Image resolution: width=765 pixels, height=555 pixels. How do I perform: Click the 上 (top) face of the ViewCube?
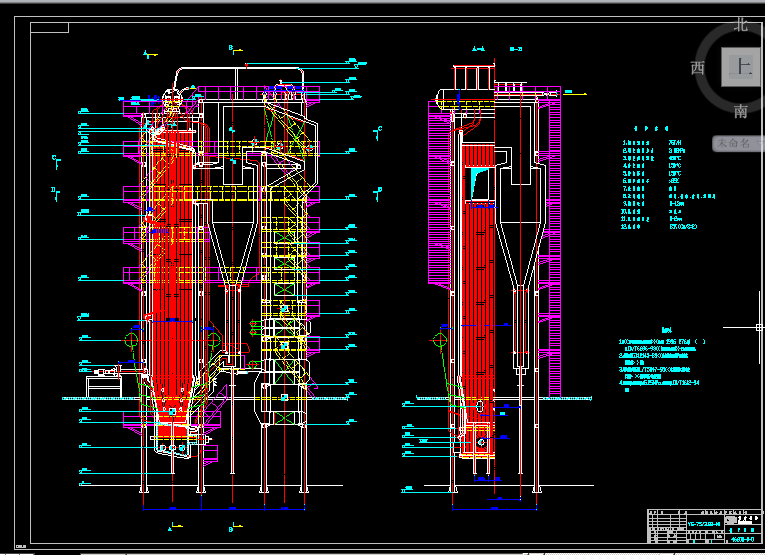click(x=741, y=68)
